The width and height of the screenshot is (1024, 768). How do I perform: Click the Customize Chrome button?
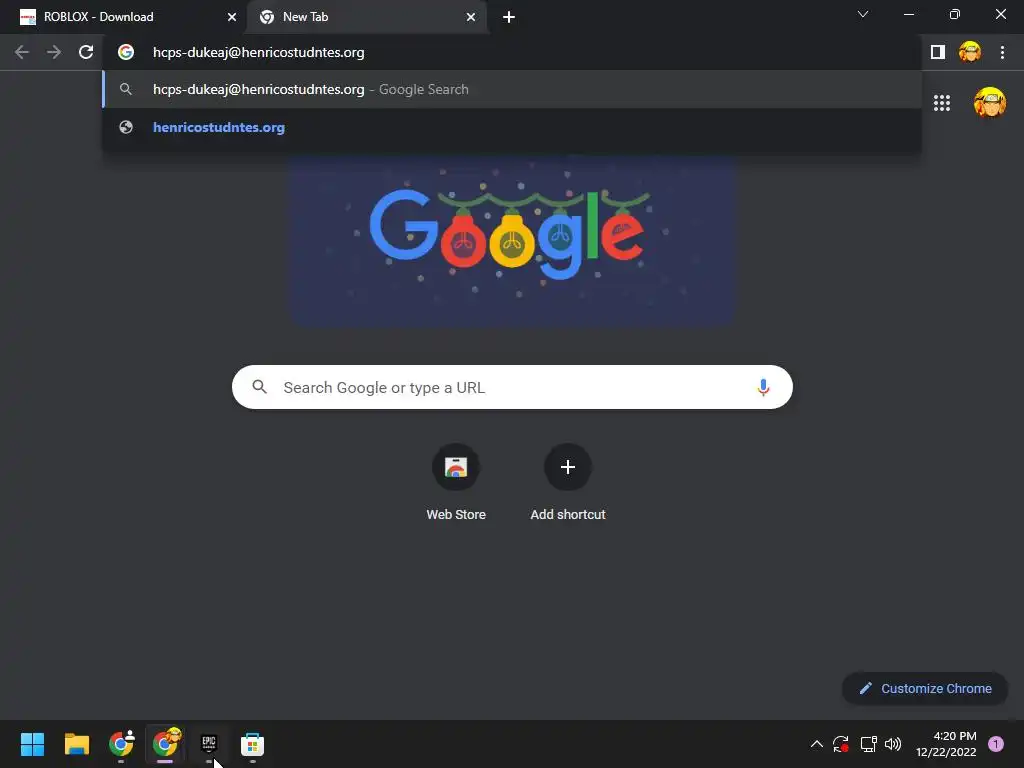925,688
